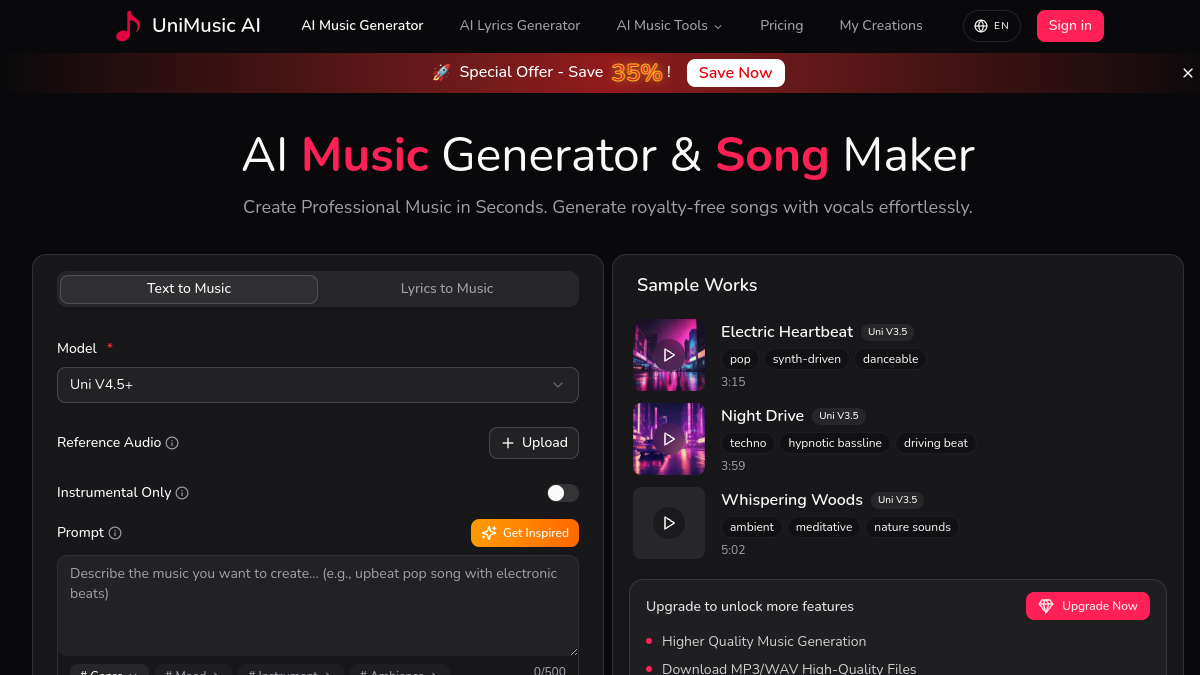Click the Night Drive title
Screen dimensions: 1200x675
(x=762, y=416)
